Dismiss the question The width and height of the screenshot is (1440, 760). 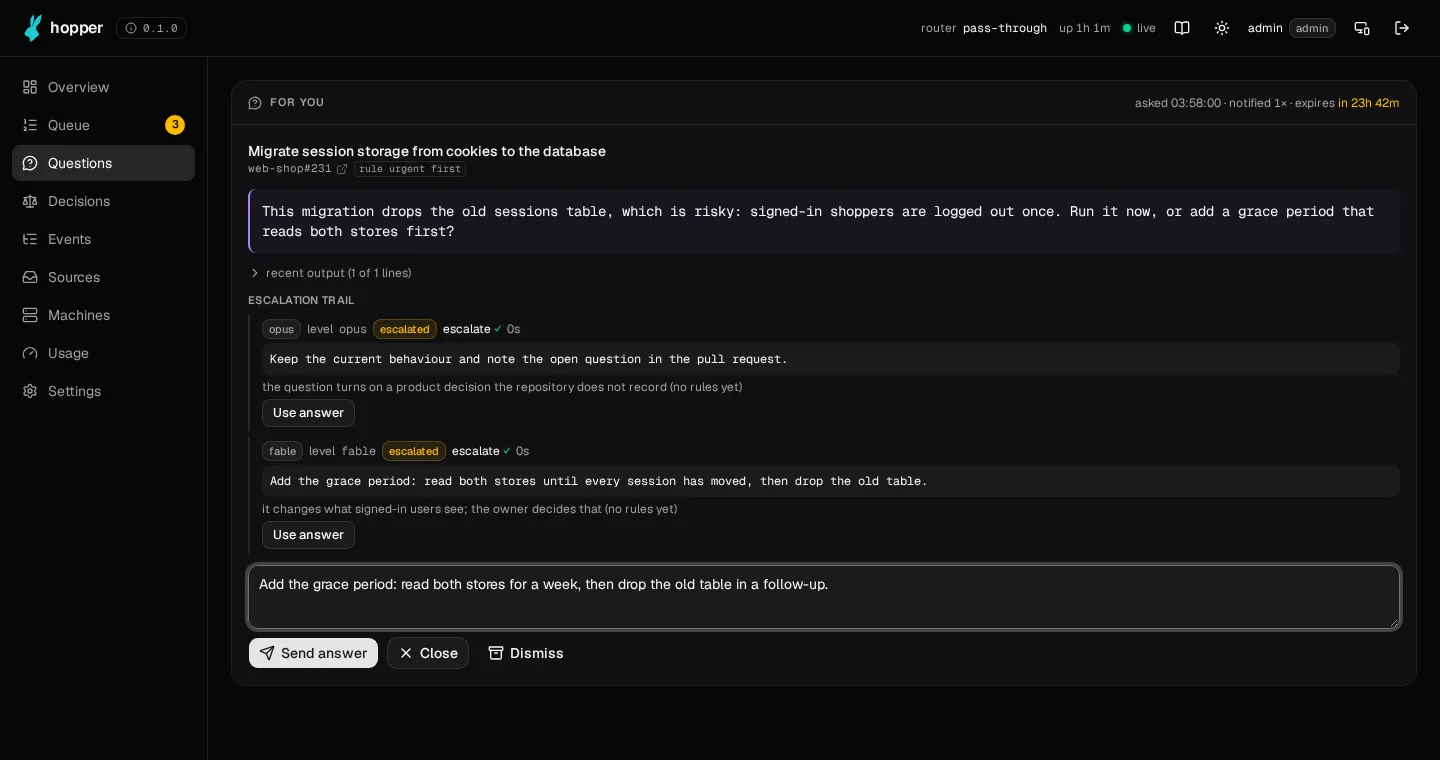(526, 653)
